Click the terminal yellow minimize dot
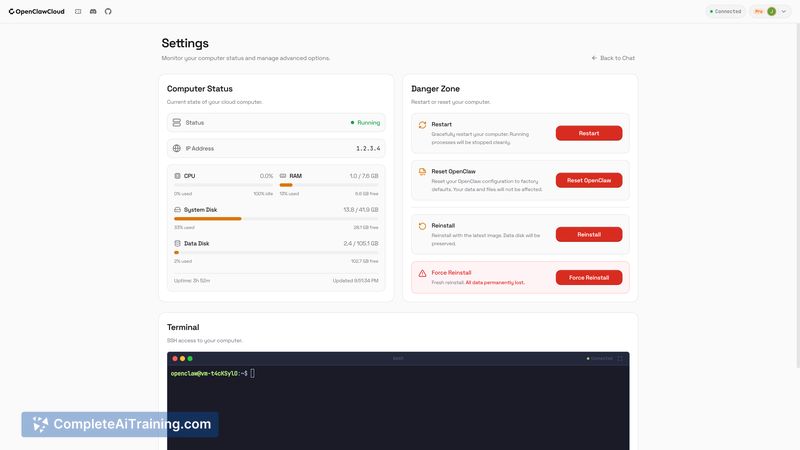Screen dimensions: 800x450 (183, 359)
